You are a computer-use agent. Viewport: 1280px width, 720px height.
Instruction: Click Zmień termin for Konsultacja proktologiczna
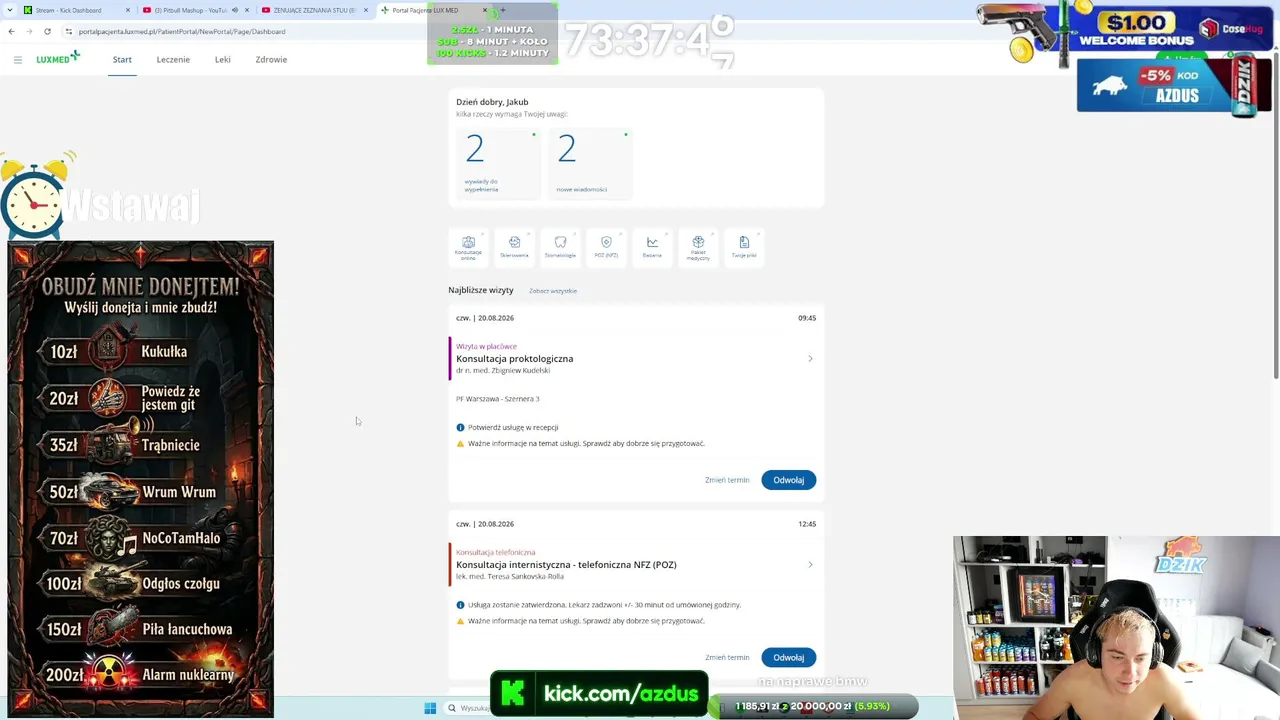click(x=727, y=480)
